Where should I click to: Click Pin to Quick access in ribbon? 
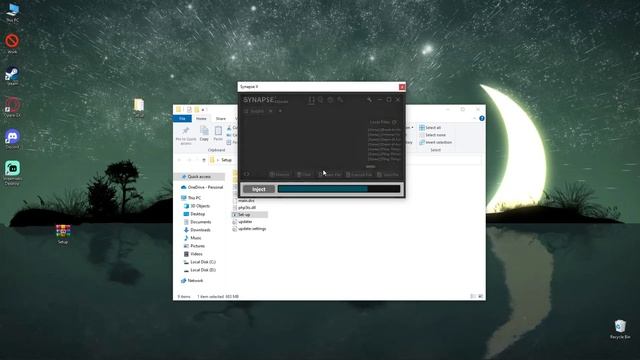(186, 136)
